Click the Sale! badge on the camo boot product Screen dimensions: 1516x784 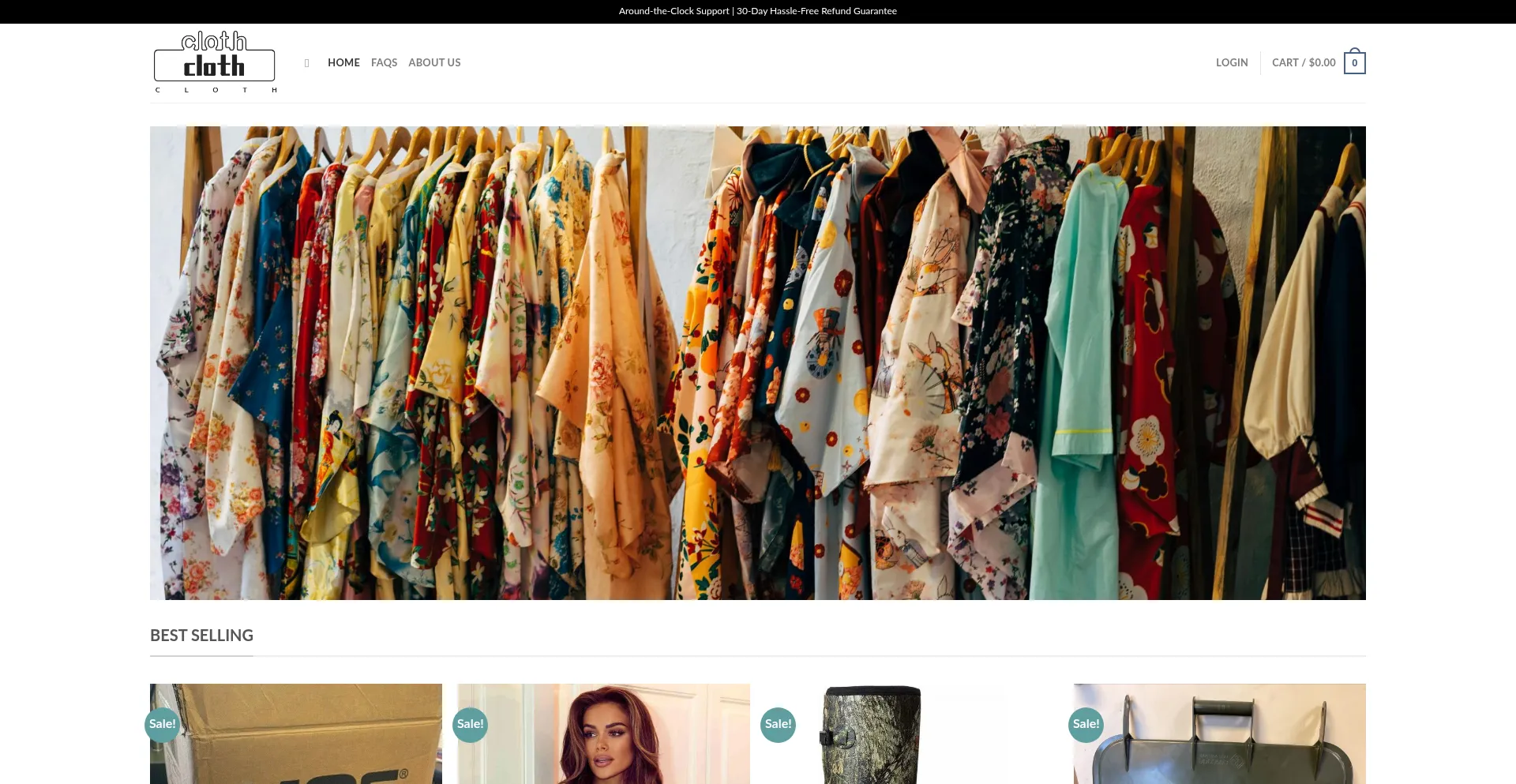[778, 723]
